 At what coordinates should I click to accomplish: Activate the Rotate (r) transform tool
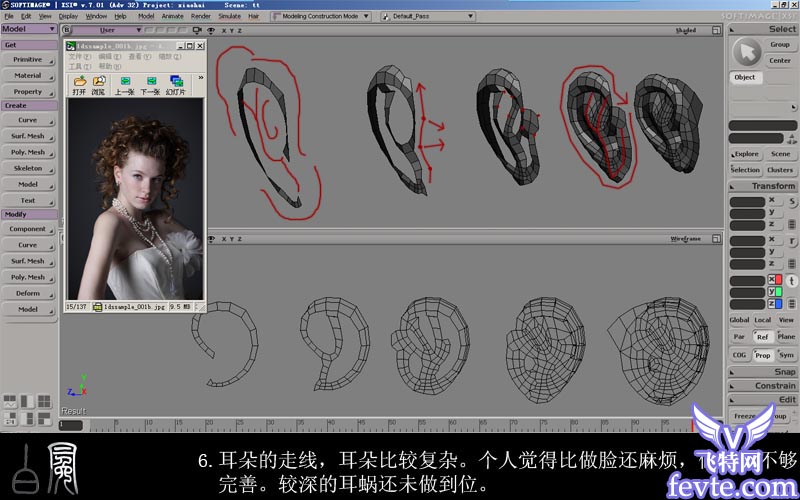click(x=792, y=241)
